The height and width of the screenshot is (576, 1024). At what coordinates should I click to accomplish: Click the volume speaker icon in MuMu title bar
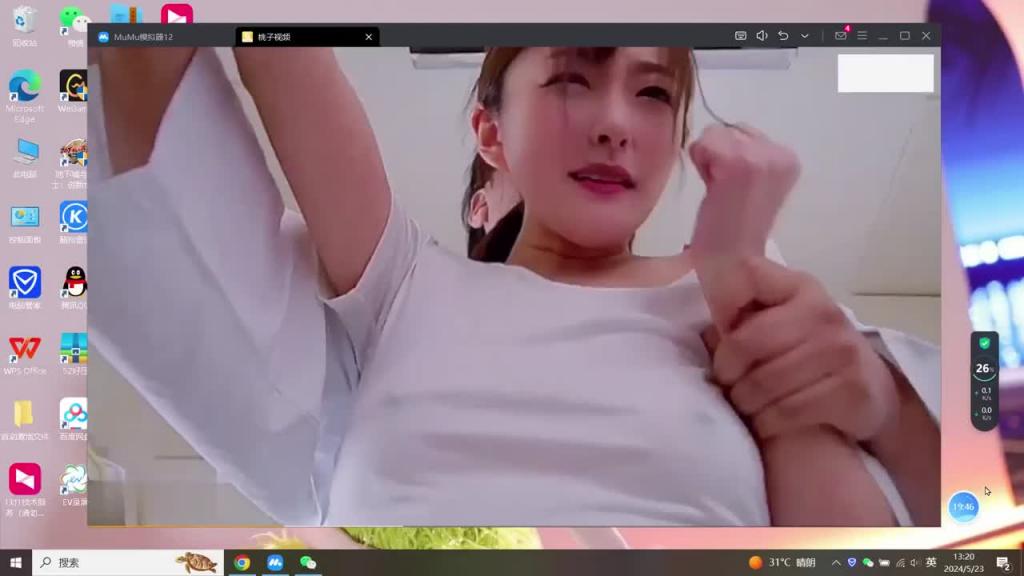(761, 36)
